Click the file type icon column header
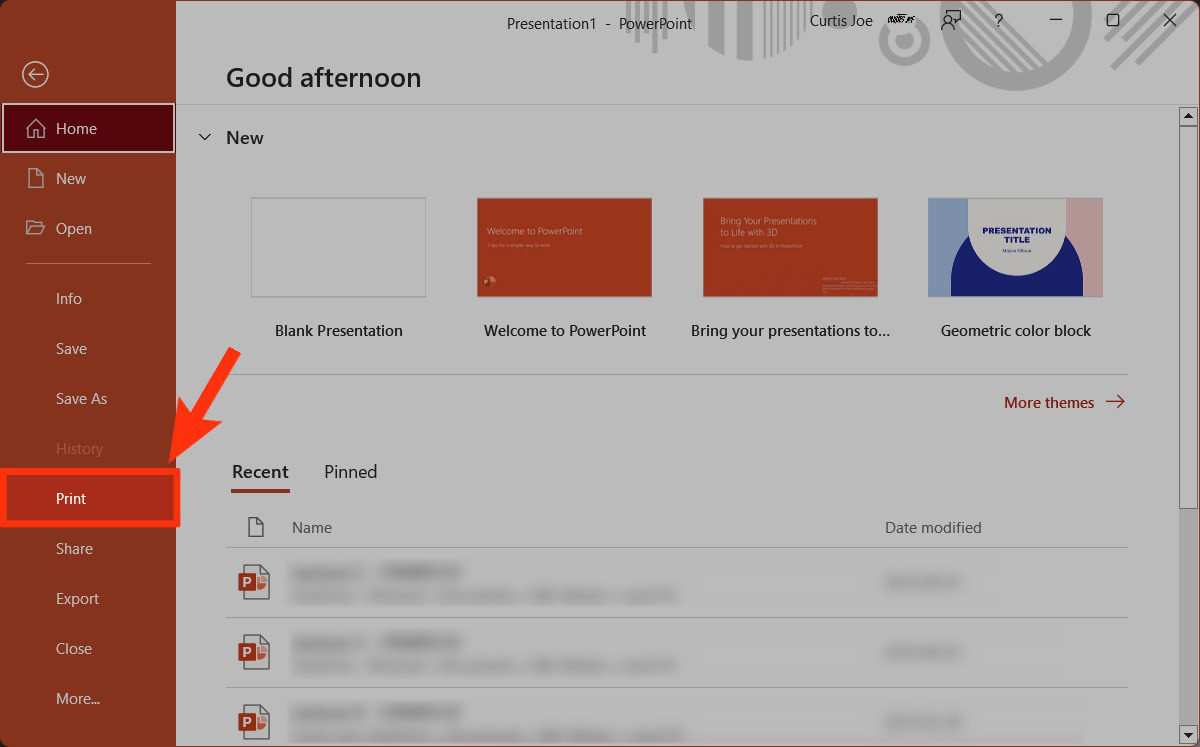The height and width of the screenshot is (747, 1200). (x=256, y=527)
